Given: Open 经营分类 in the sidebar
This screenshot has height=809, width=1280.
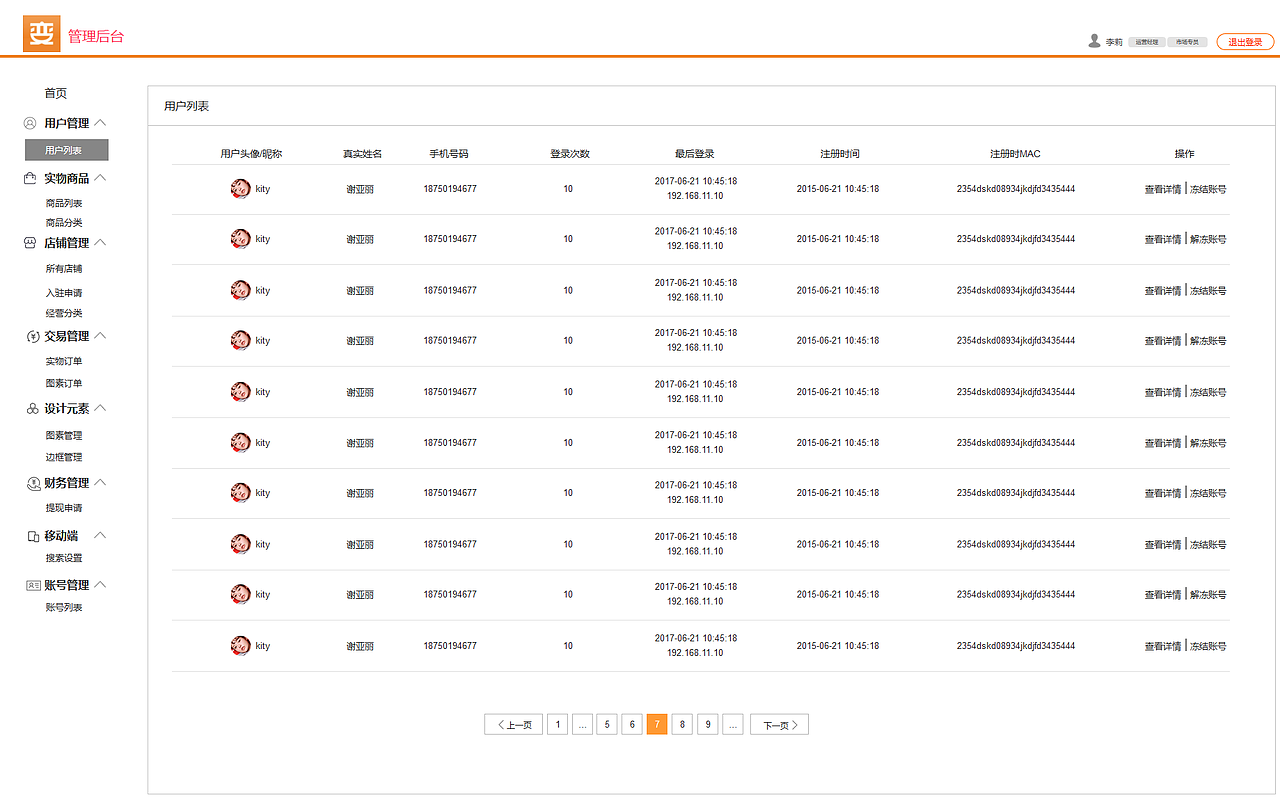Looking at the screenshot, I should point(64,313).
